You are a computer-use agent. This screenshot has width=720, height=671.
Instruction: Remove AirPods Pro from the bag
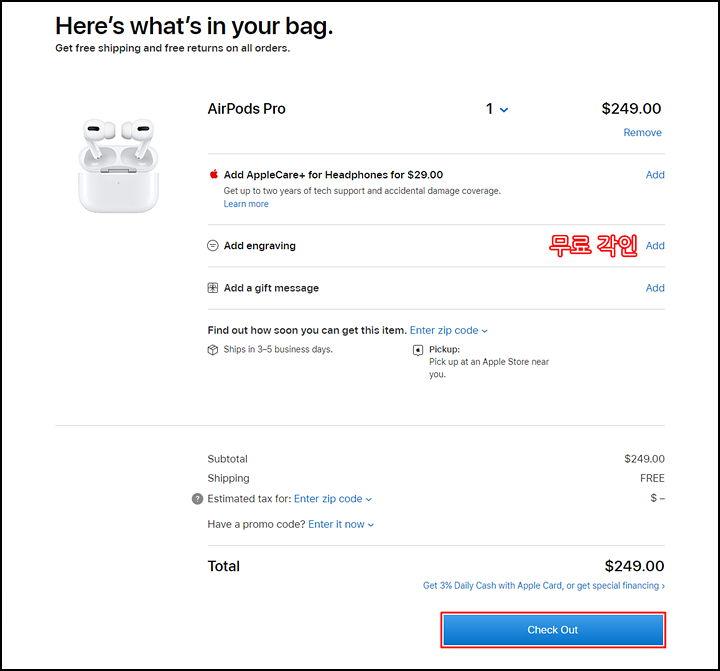click(x=642, y=133)
